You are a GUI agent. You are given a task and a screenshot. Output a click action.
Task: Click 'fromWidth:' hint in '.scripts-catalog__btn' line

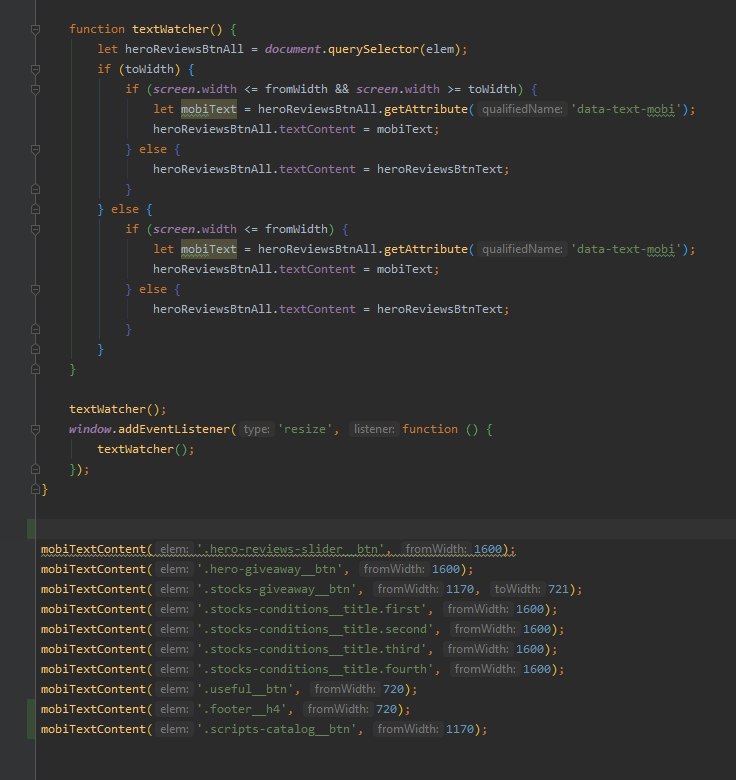408,729
